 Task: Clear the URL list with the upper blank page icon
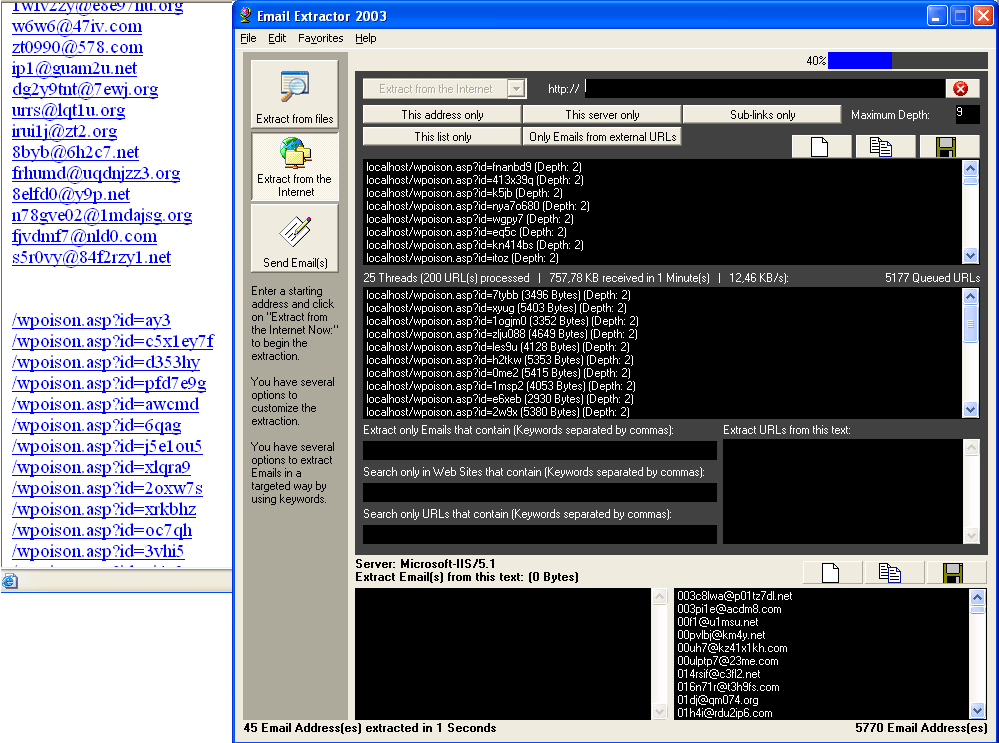pyautogui.click(x=821, y=147)
